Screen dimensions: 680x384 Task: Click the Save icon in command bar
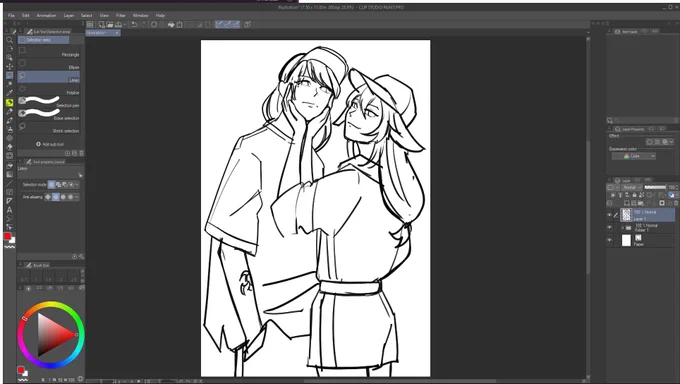118,25
